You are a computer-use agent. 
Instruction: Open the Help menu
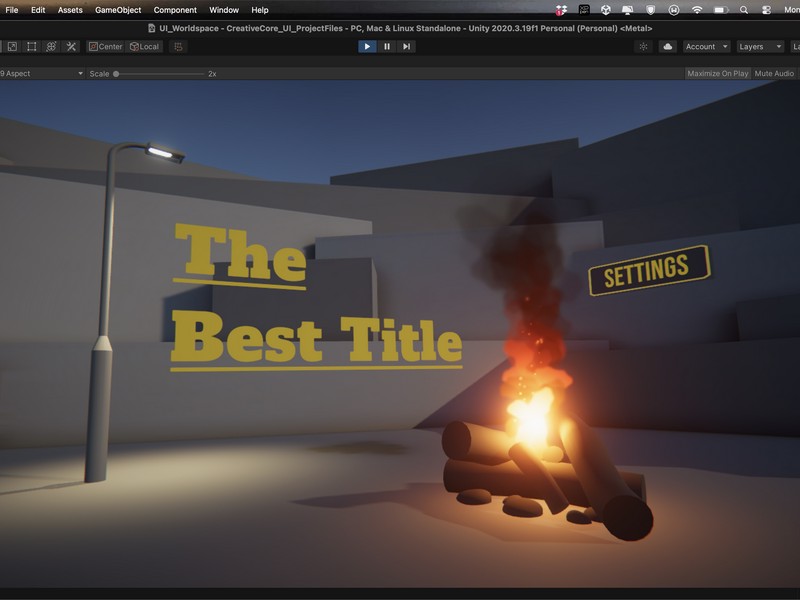coord(260,10)
